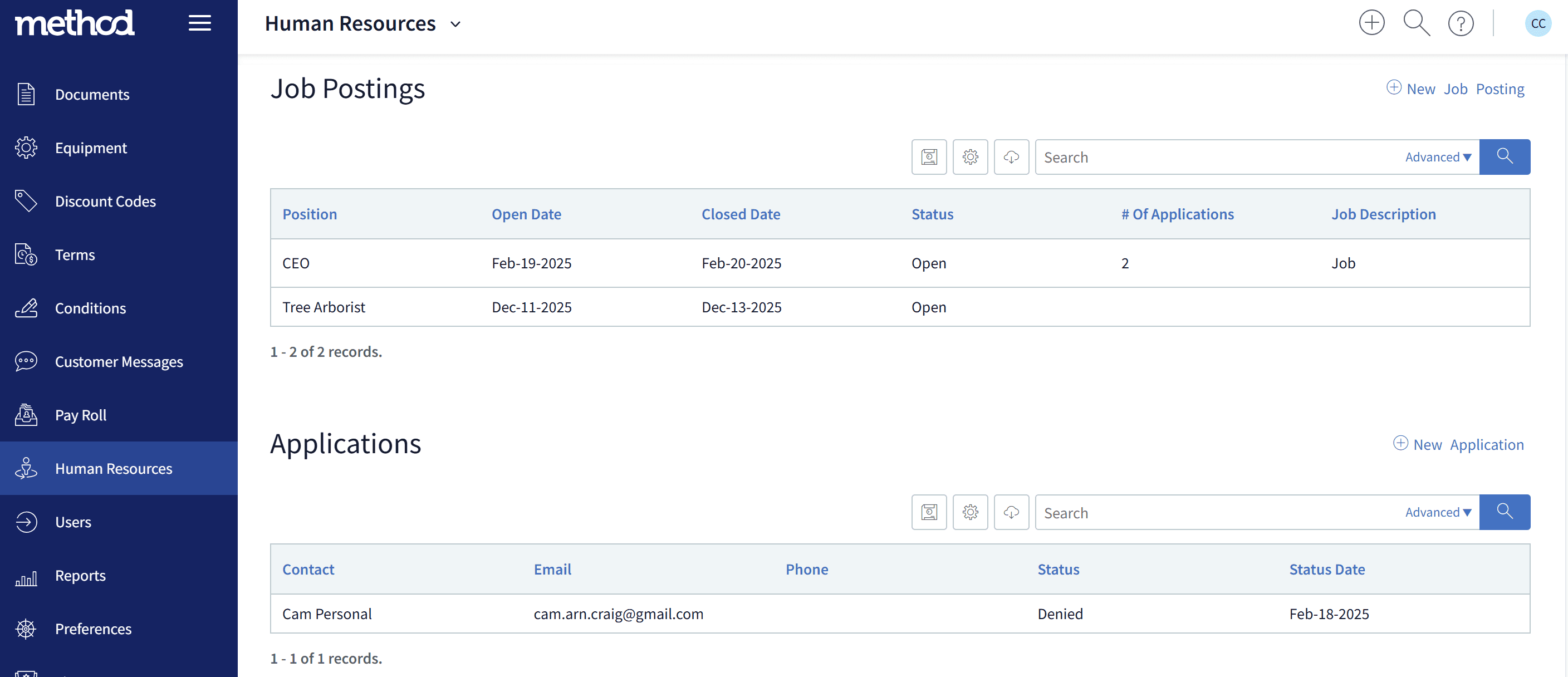Click the Job description cell for CEO

pos(1343,263)
